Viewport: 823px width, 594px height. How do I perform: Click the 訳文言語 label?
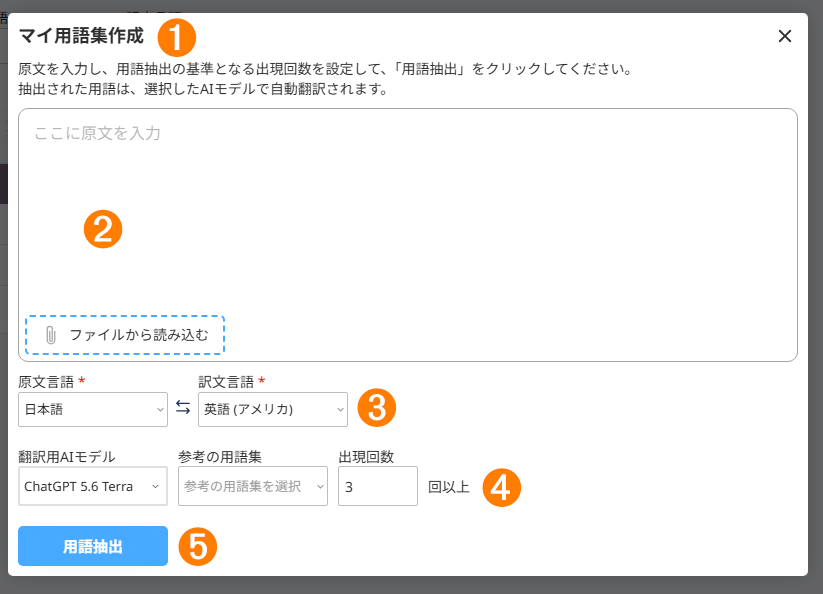tap(226, 382)
